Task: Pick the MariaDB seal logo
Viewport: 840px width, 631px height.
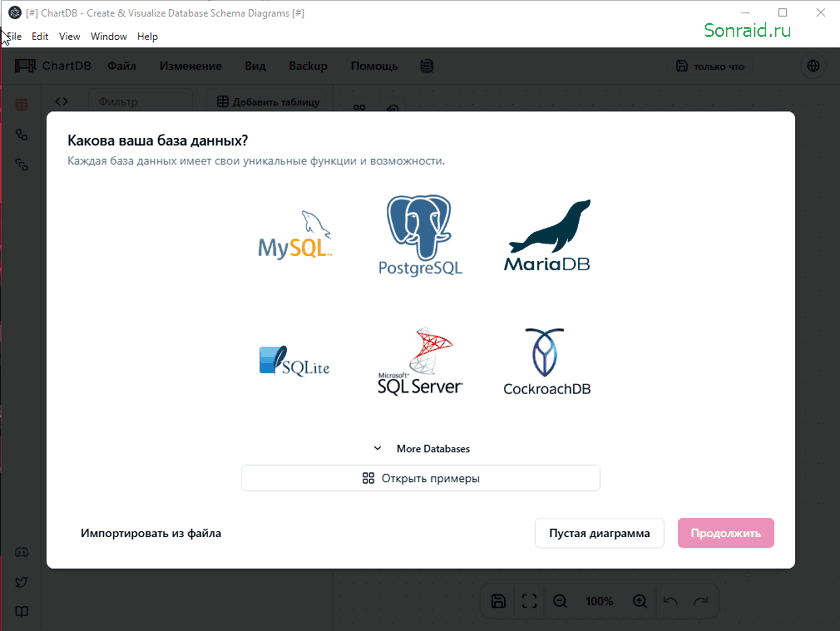Action: coord(547,236)
